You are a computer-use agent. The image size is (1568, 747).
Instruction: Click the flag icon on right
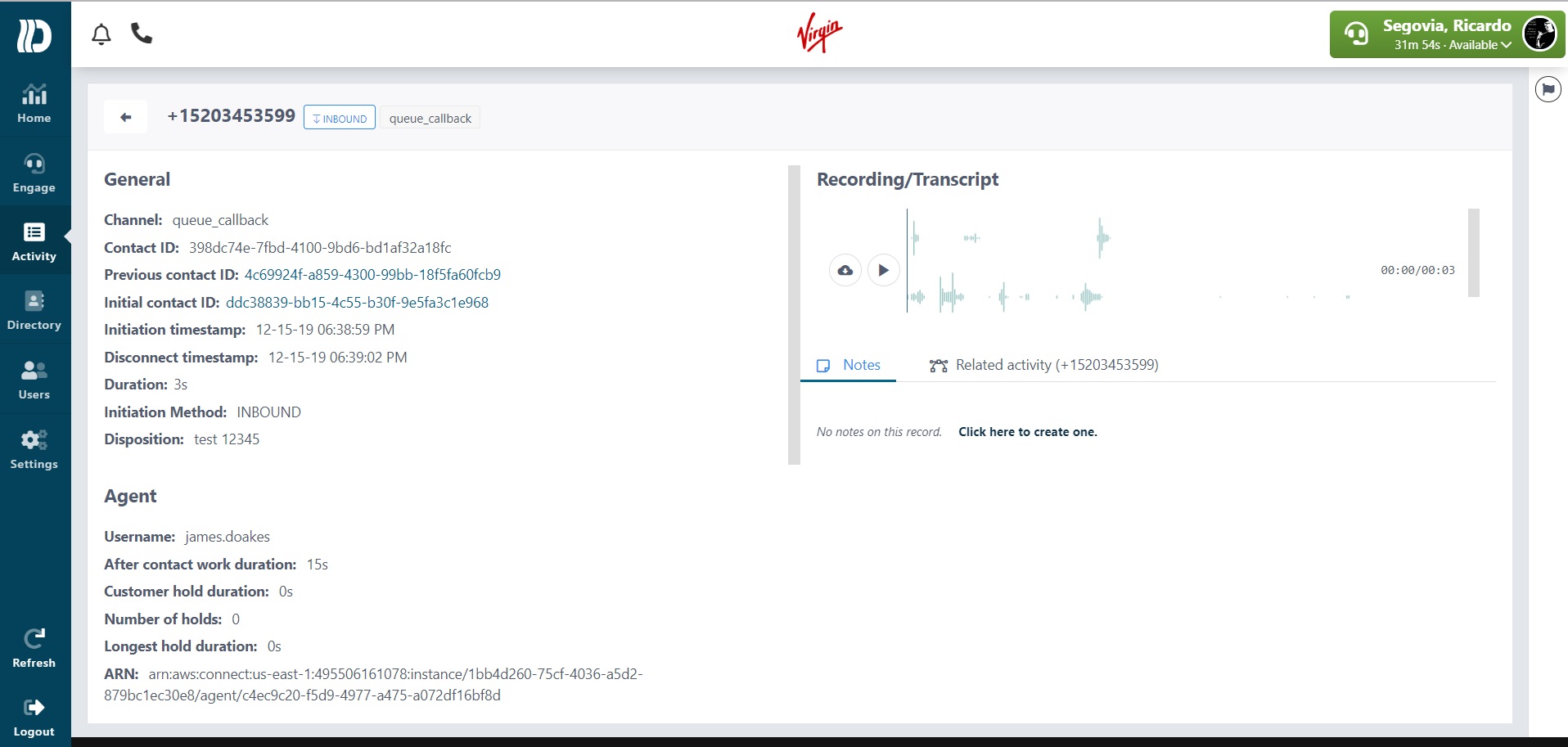pos(1548,89)
